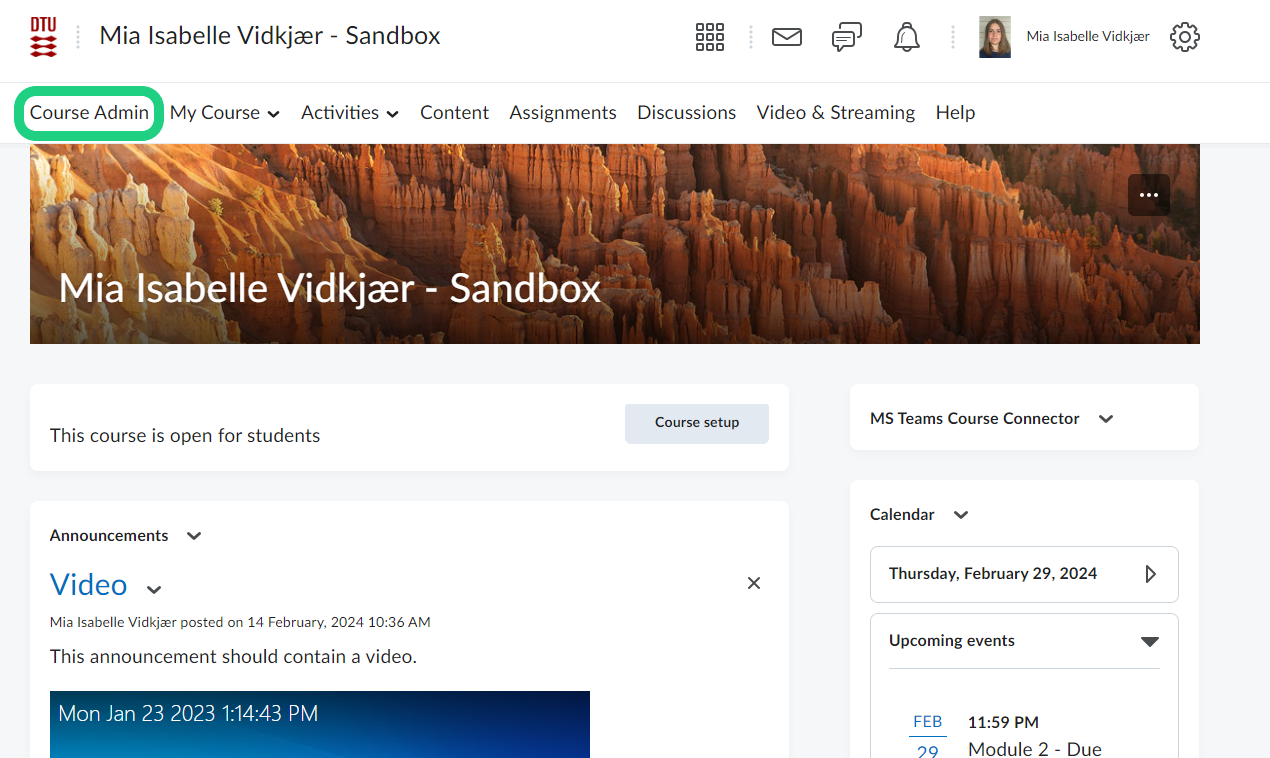Open the Announcements widget dropdown chevron
The width and height of the screenshot is (1270, 758).
194,536
